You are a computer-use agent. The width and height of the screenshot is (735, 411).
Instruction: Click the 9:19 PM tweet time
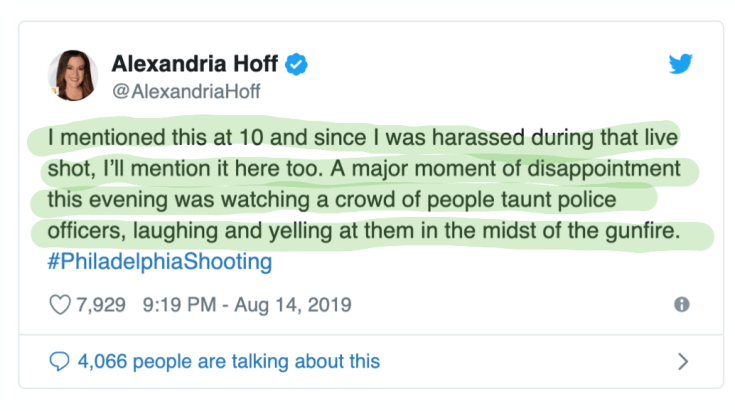point(174,305)
